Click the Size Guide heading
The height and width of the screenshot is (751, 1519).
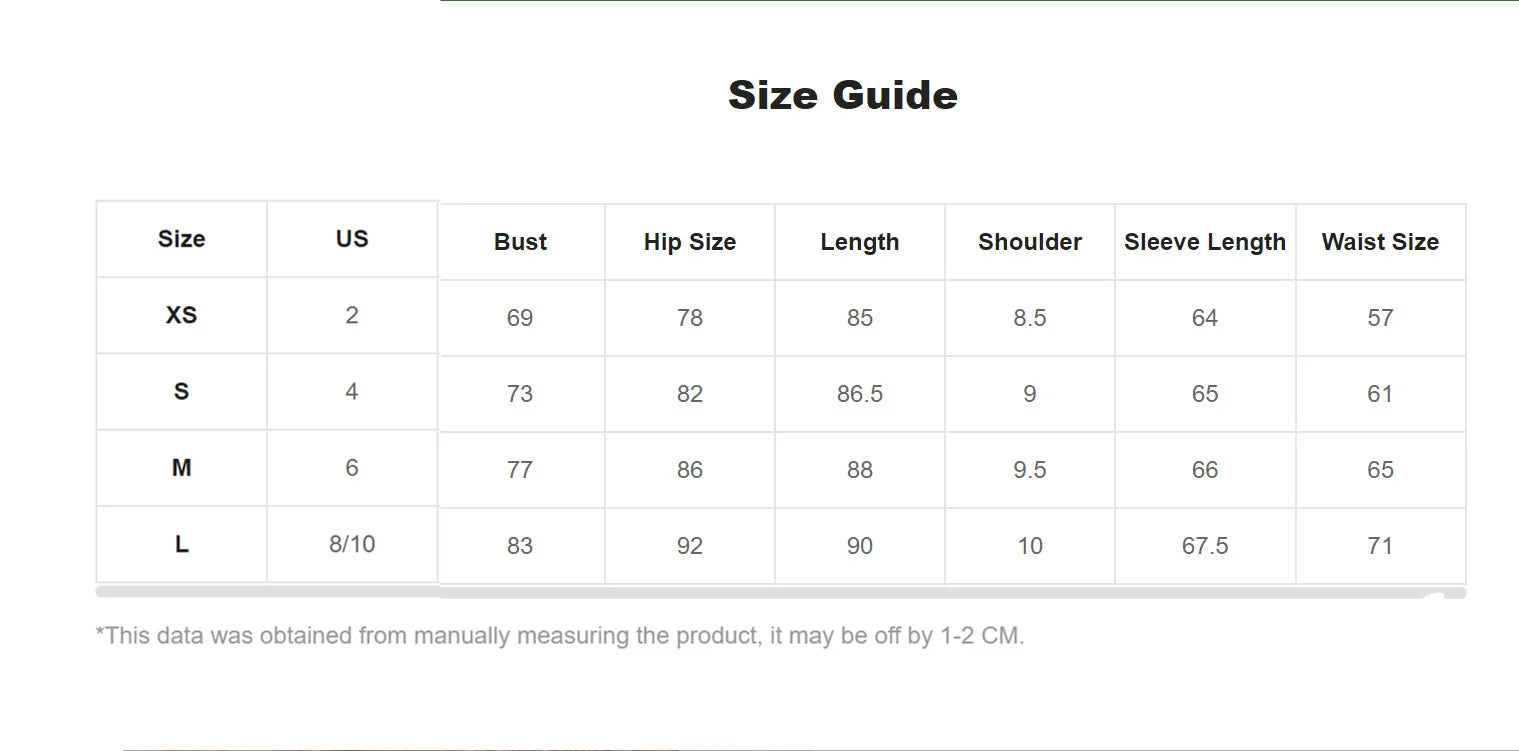[843, 96]
